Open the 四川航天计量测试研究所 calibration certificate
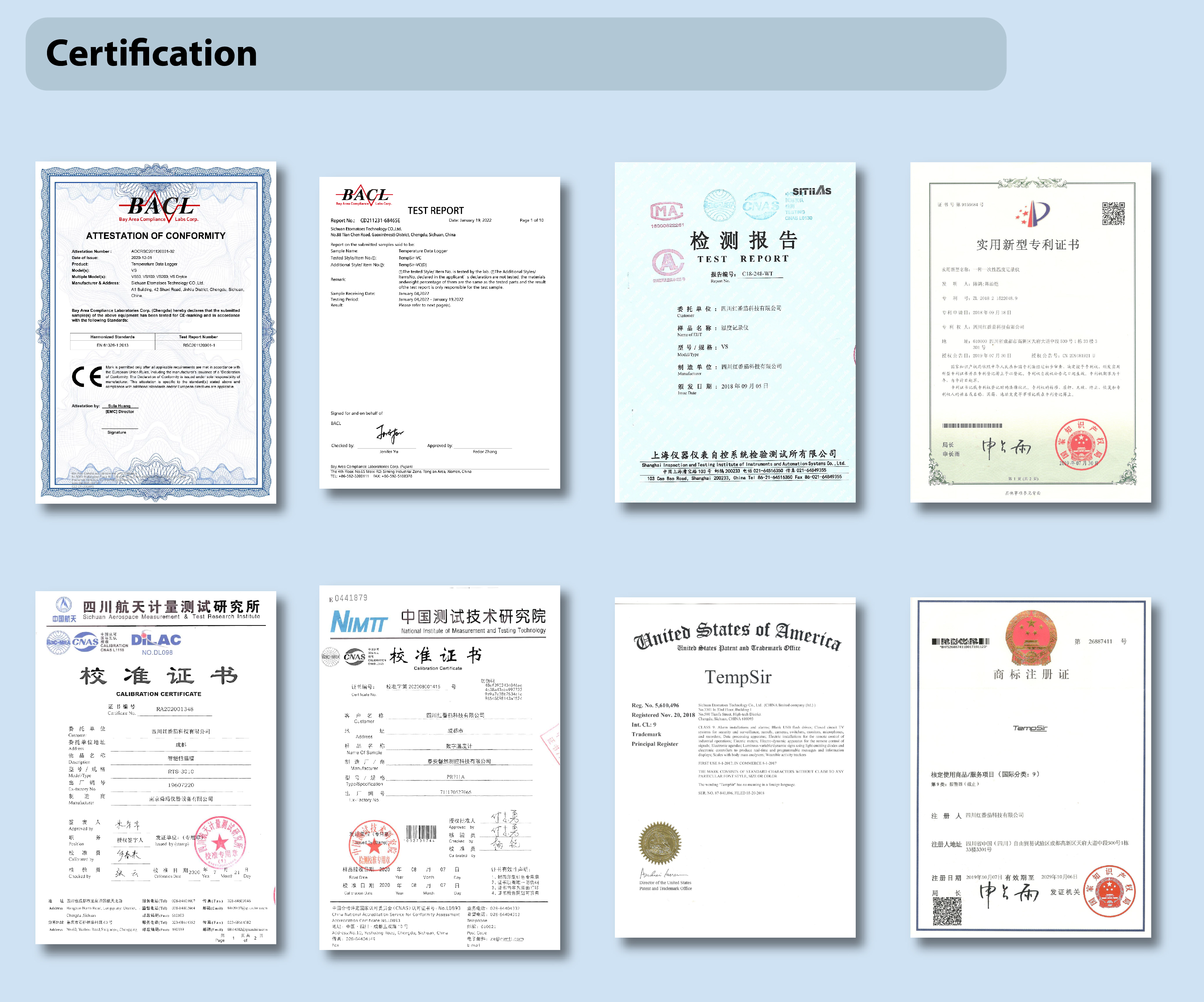The width and height of the screenshot is (1204, 1002). click(x=155, y=767)
